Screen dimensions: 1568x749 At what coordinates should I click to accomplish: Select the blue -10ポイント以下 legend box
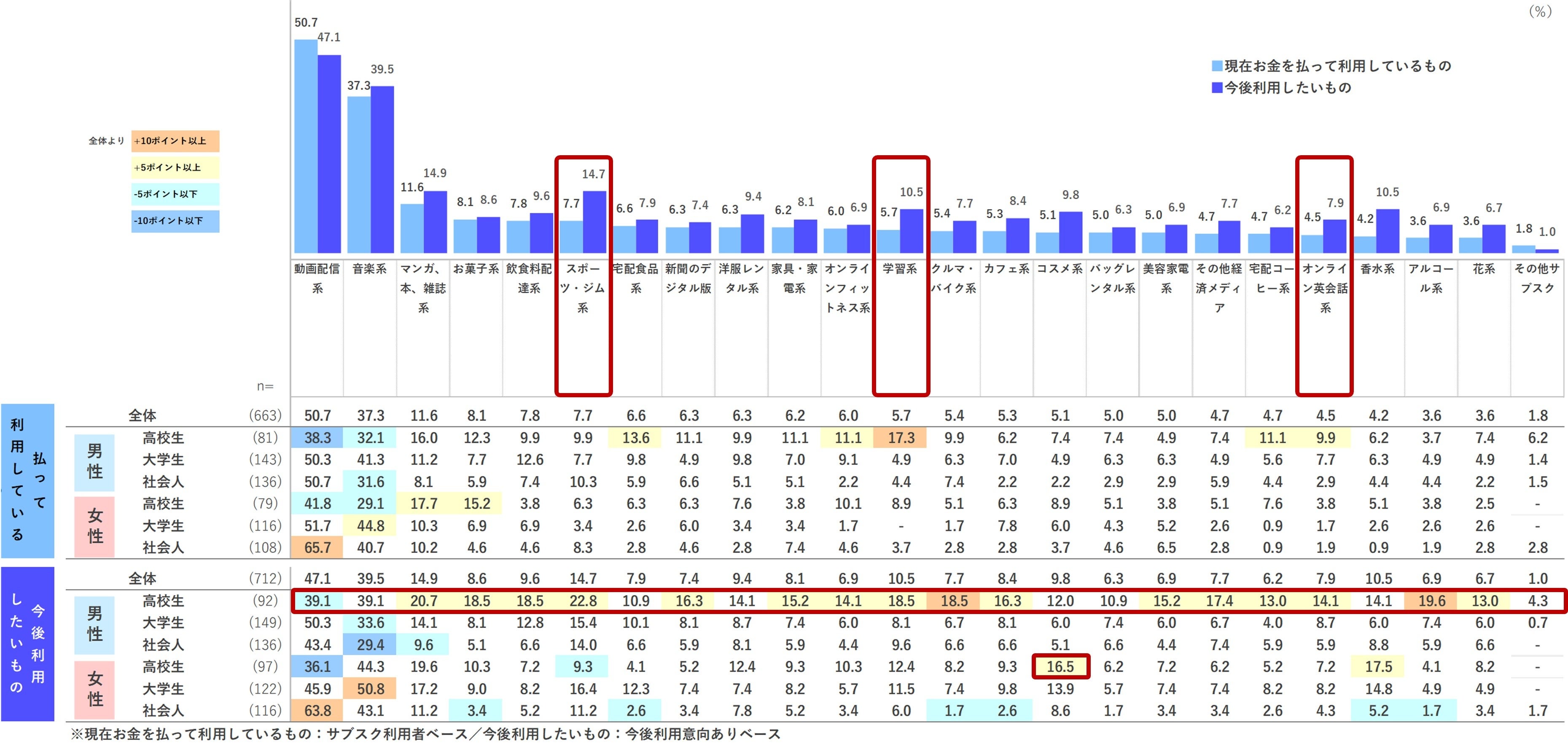click(x=175, y=221)
